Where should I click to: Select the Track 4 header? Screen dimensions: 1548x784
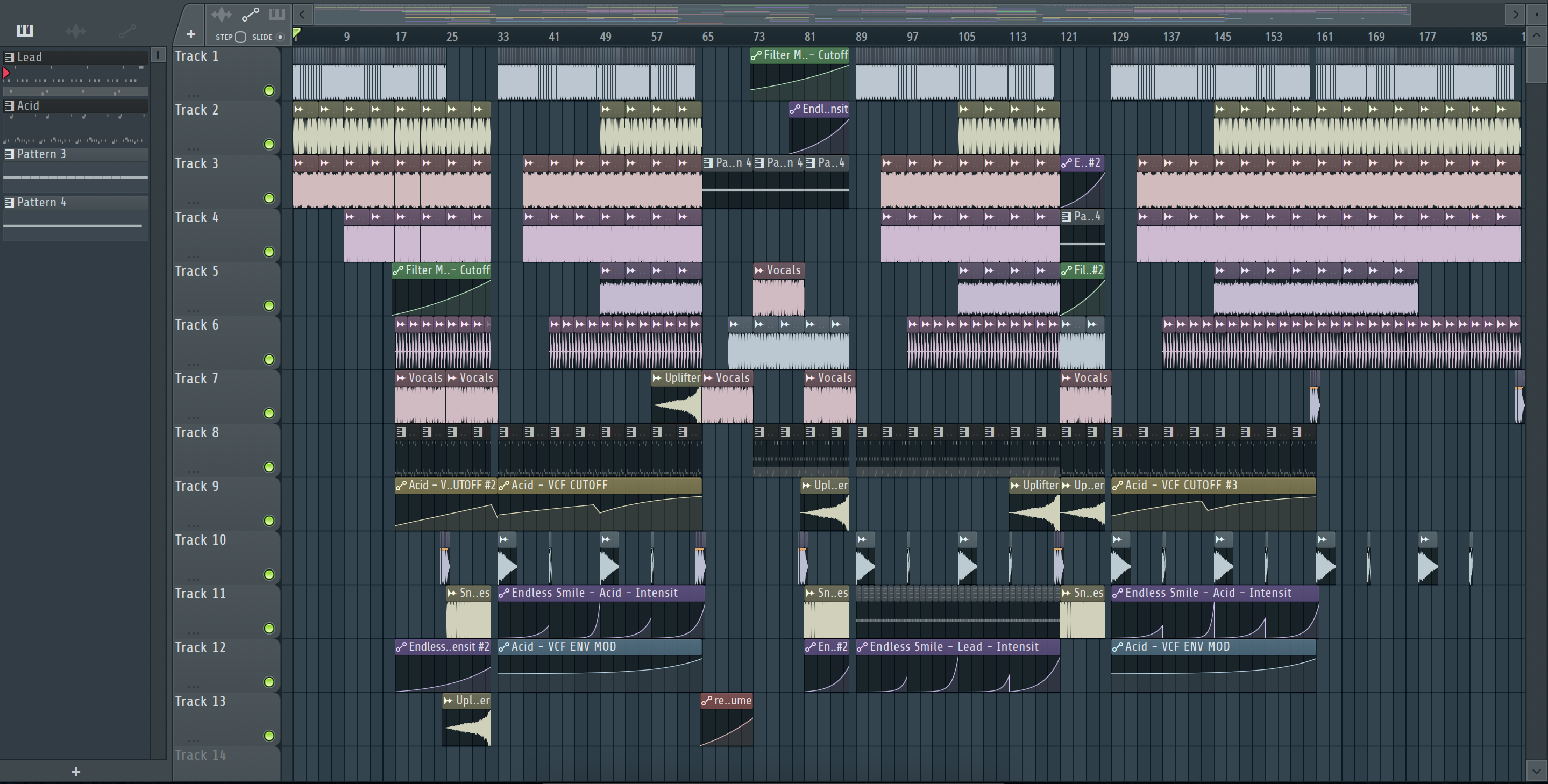[x=226, y=235]
